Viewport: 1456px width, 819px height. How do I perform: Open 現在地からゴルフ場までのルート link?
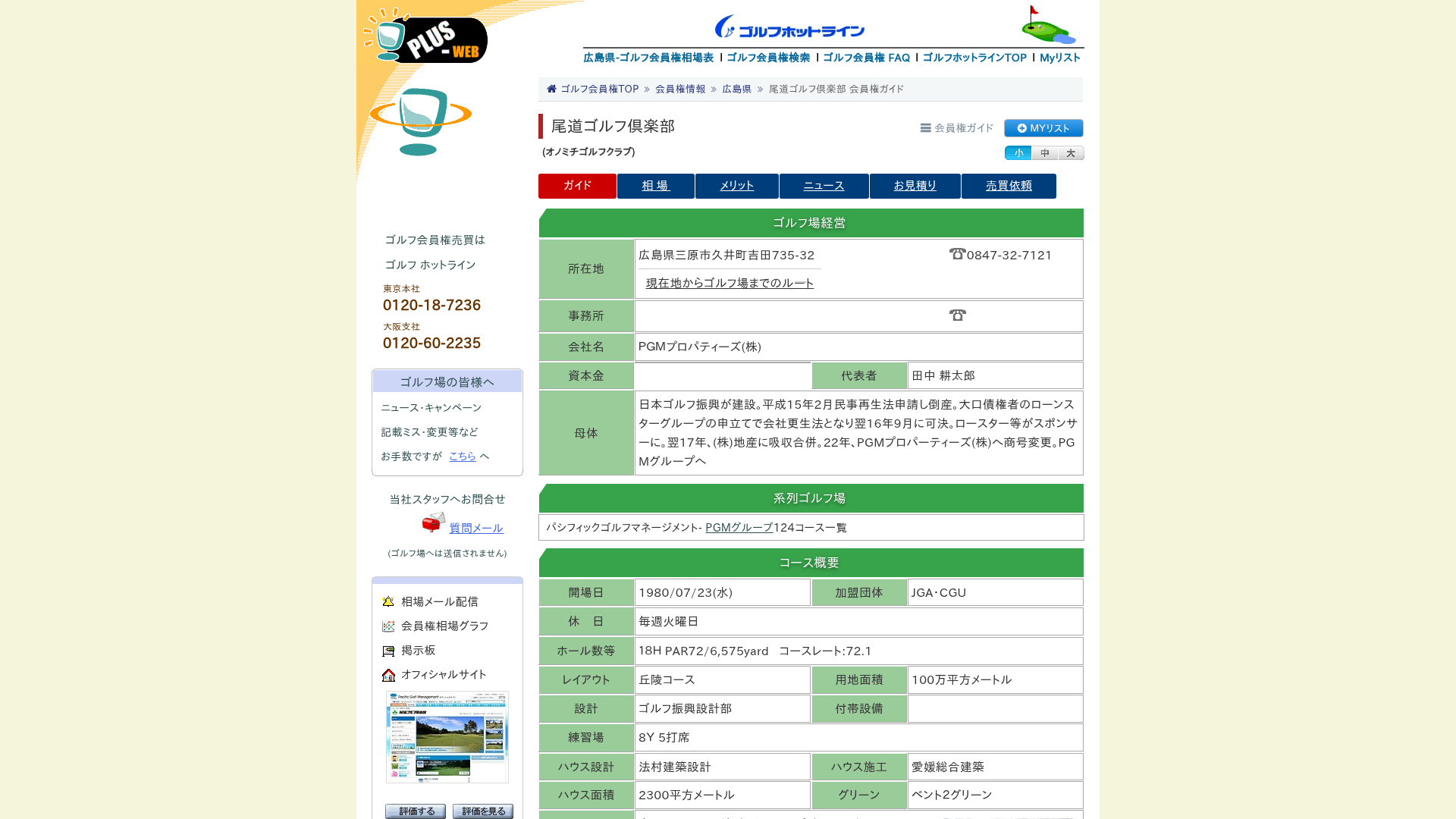point(730,283)
